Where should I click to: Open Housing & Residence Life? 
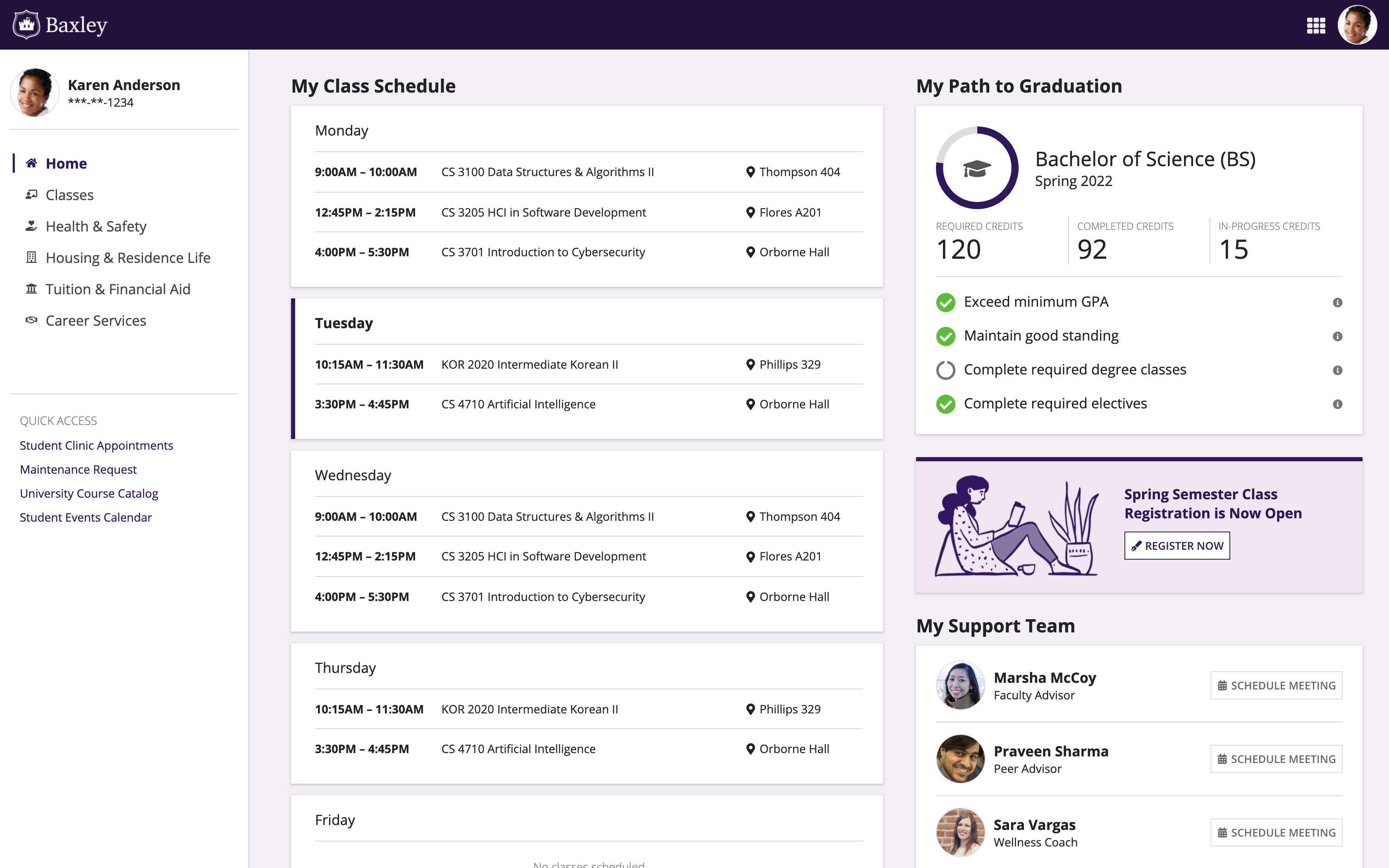coord(128,258)
